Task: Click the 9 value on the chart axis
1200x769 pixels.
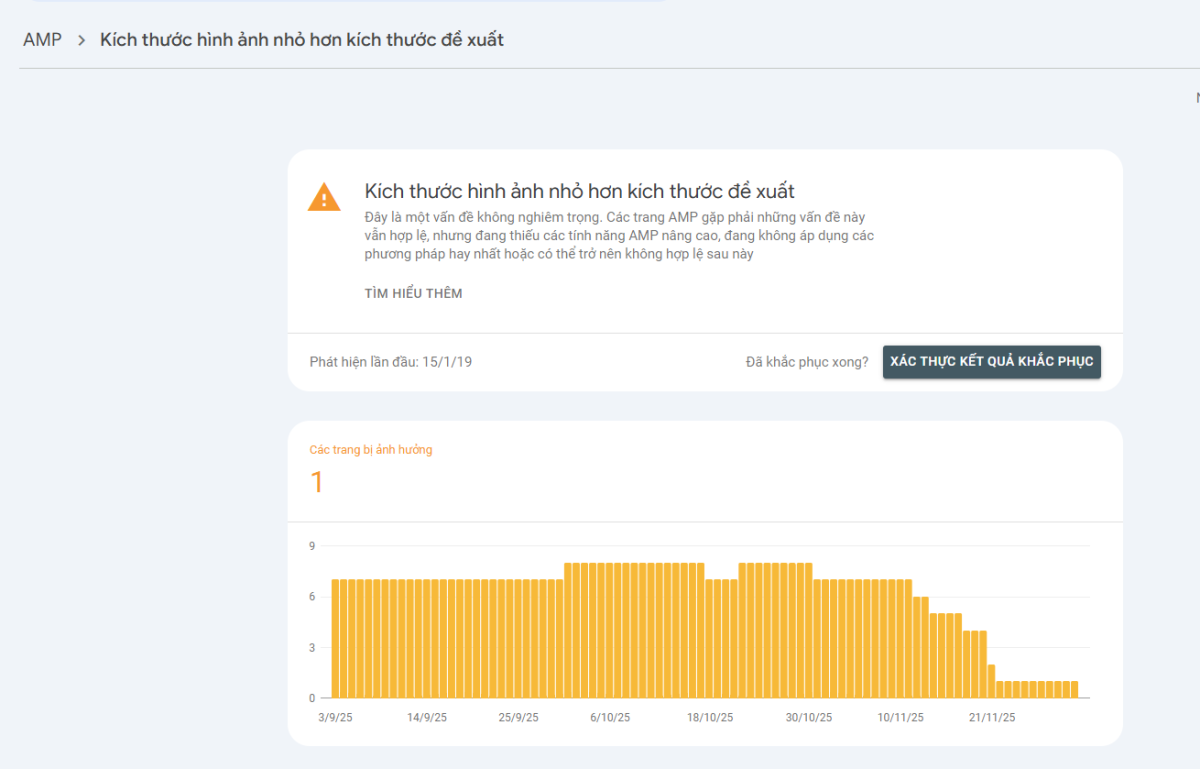Action: coord(311,546)
